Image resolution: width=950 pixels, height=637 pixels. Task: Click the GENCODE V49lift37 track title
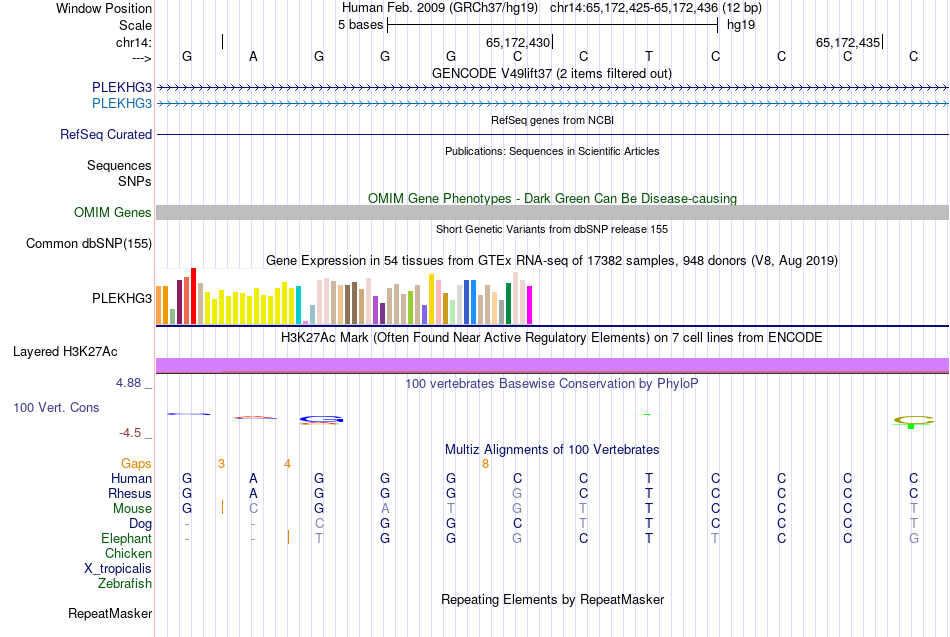[x=551, y=73]
